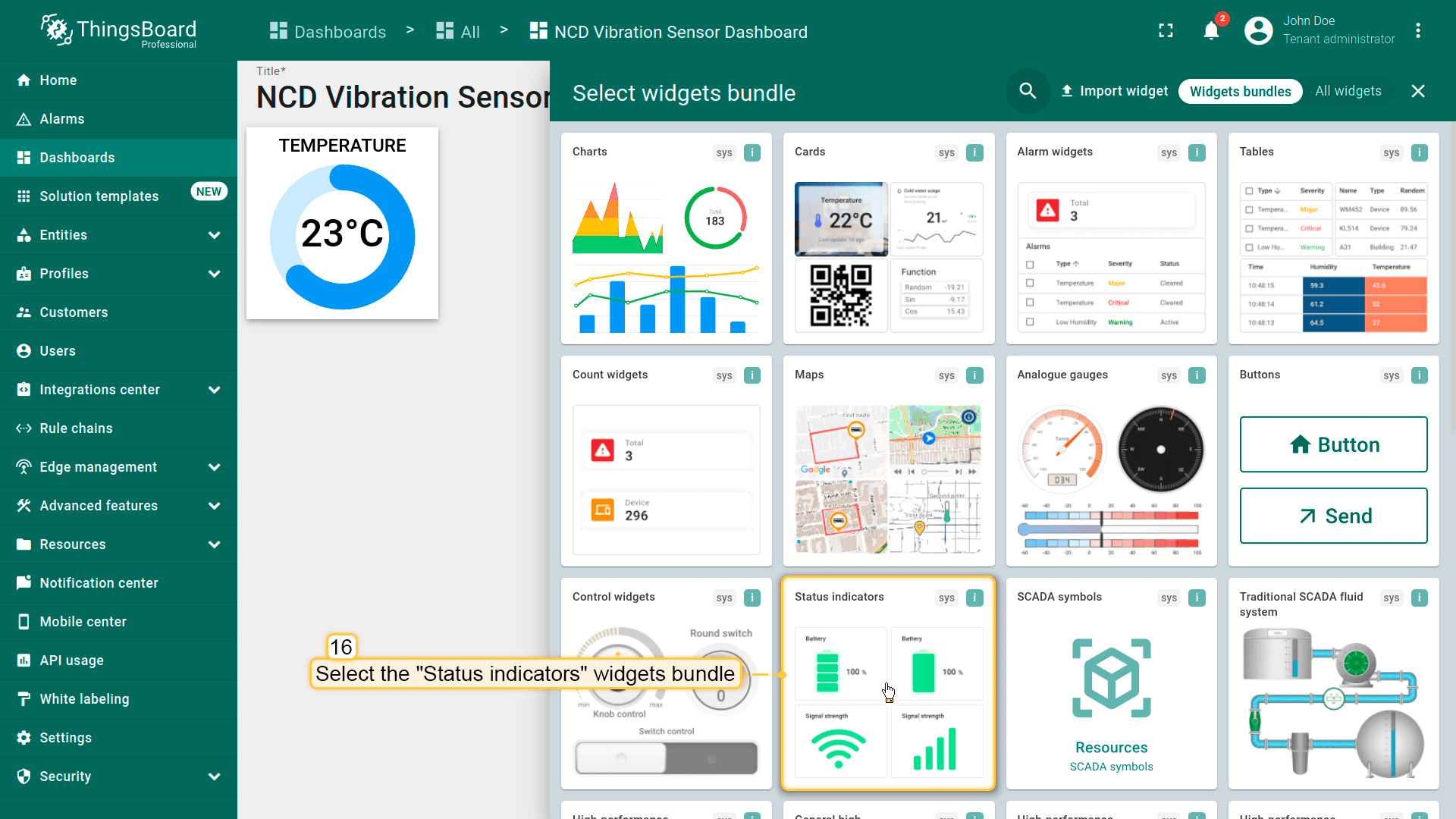Click the search widgets magnifier icon
The width and height of the screenshot is (1456, 819).
[1028, 91]
